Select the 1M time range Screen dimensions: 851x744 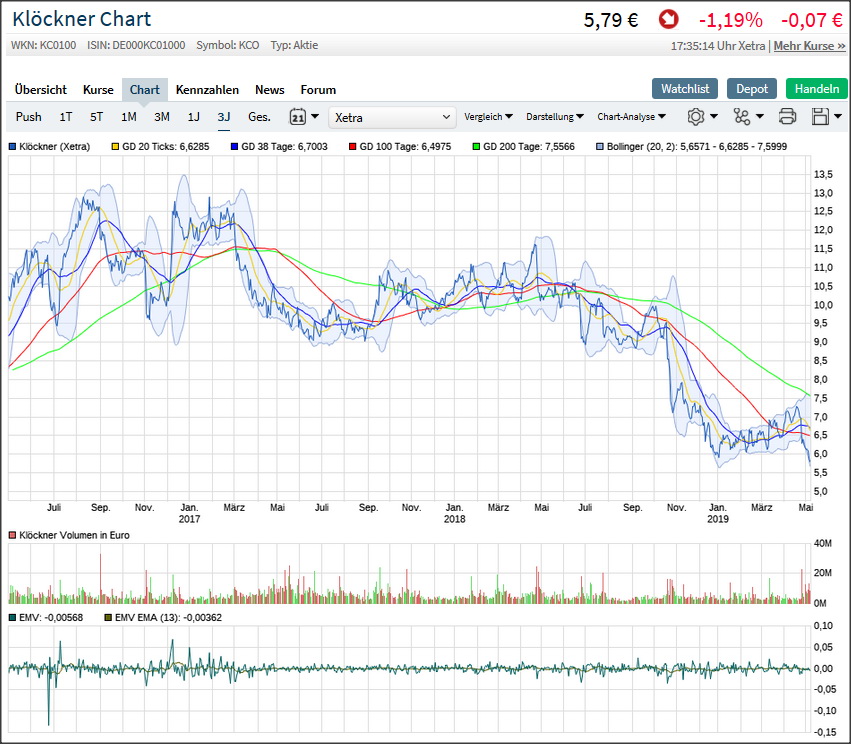(129, 117)
